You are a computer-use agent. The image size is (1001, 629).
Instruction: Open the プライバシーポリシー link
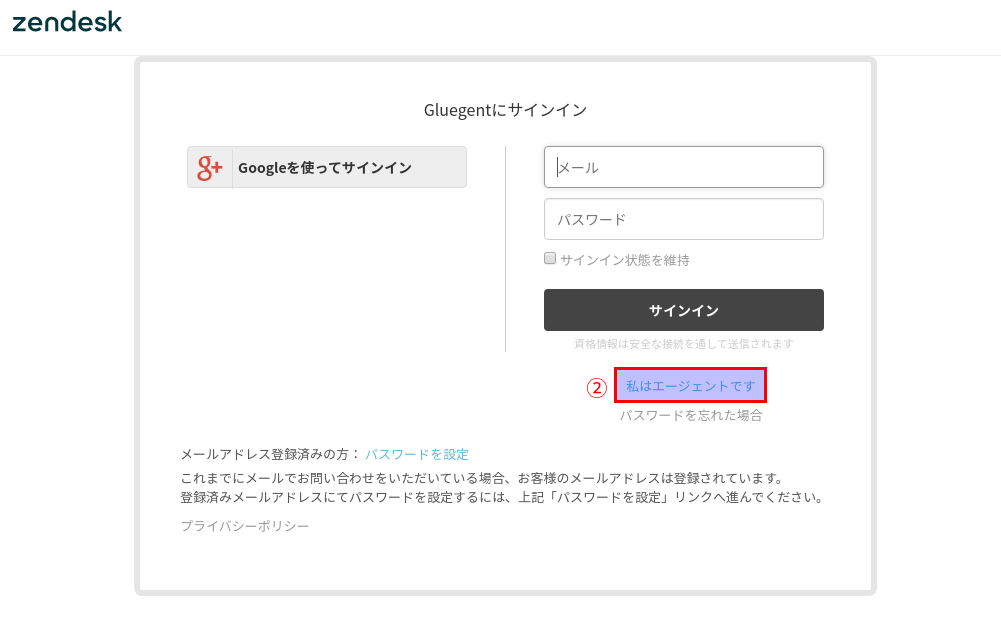[245, 526]
